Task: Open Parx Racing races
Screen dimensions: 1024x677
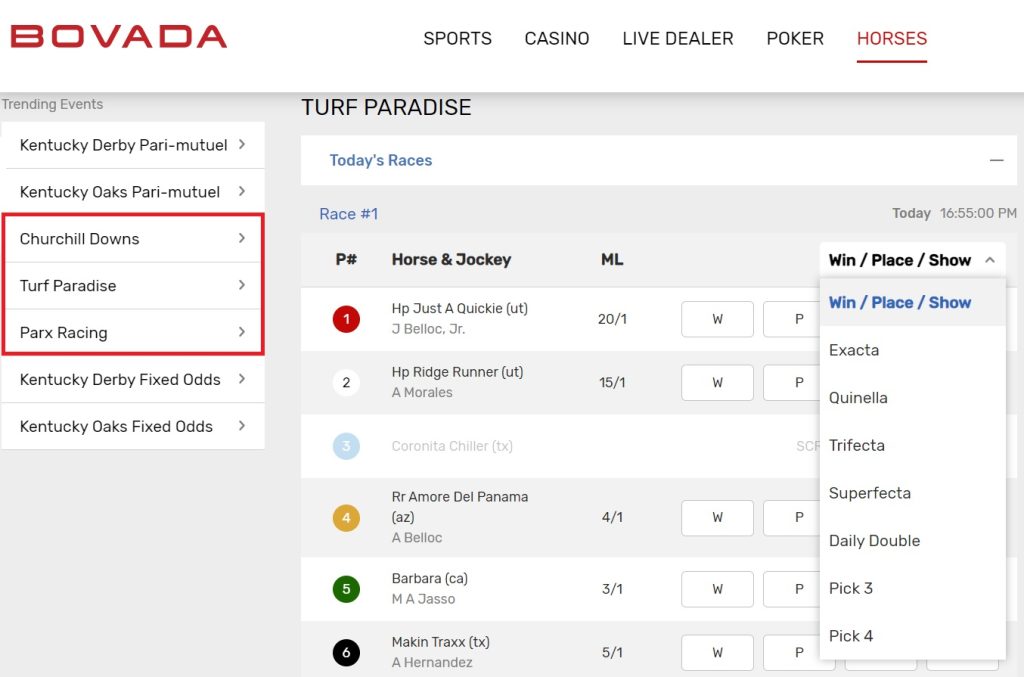Action: click(133, 332)
